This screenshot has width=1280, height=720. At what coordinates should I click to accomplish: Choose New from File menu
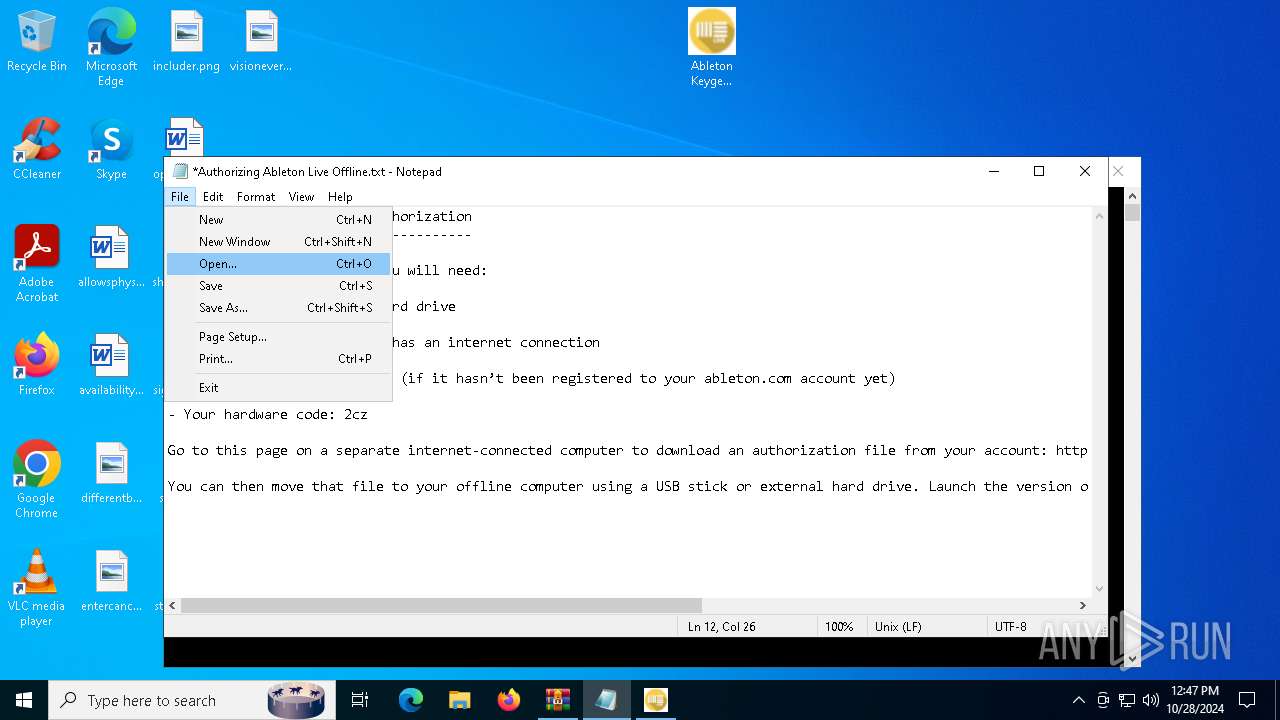coord(278,220)
